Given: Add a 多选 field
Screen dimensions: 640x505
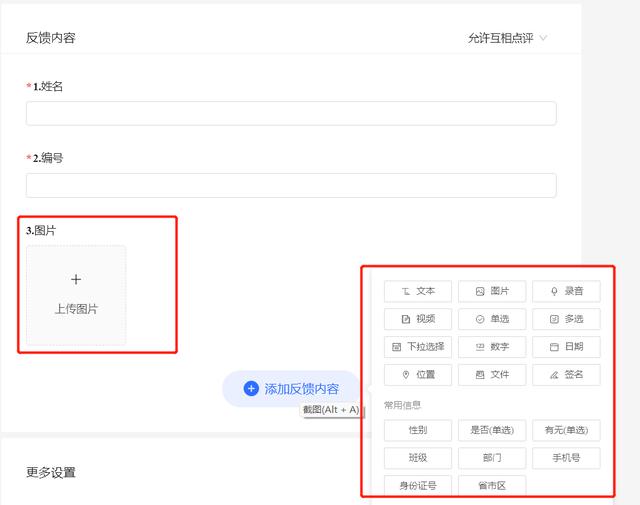Looking at the screenshot, I should (566, 319).
